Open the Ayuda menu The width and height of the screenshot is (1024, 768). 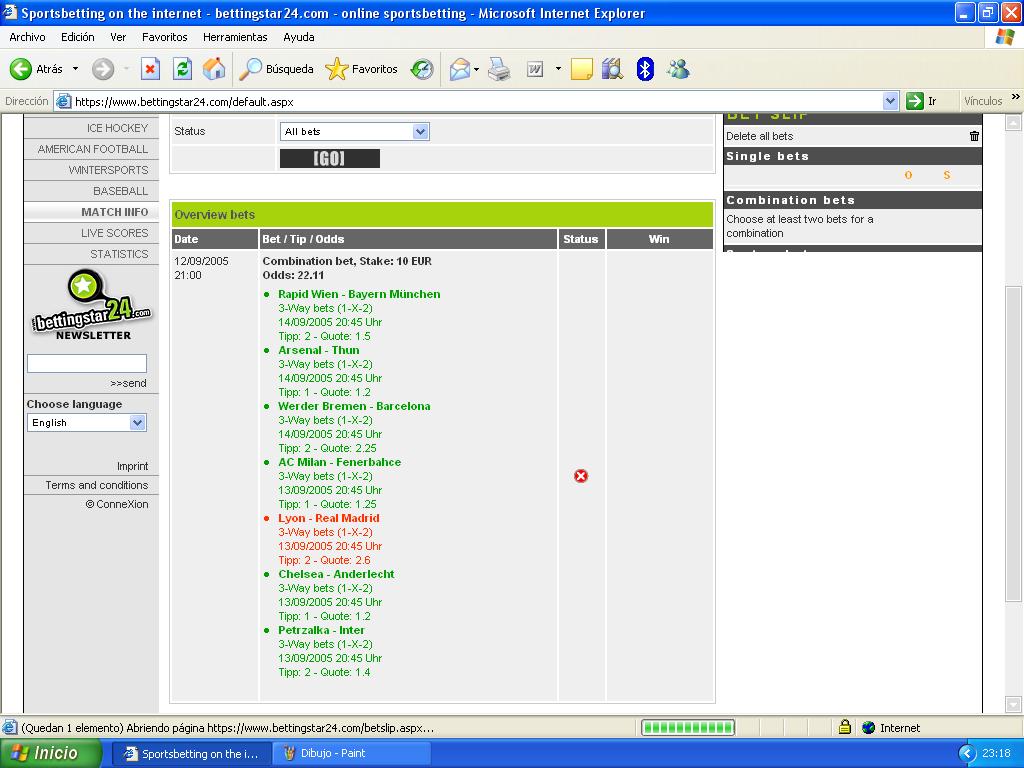(298, 37)
